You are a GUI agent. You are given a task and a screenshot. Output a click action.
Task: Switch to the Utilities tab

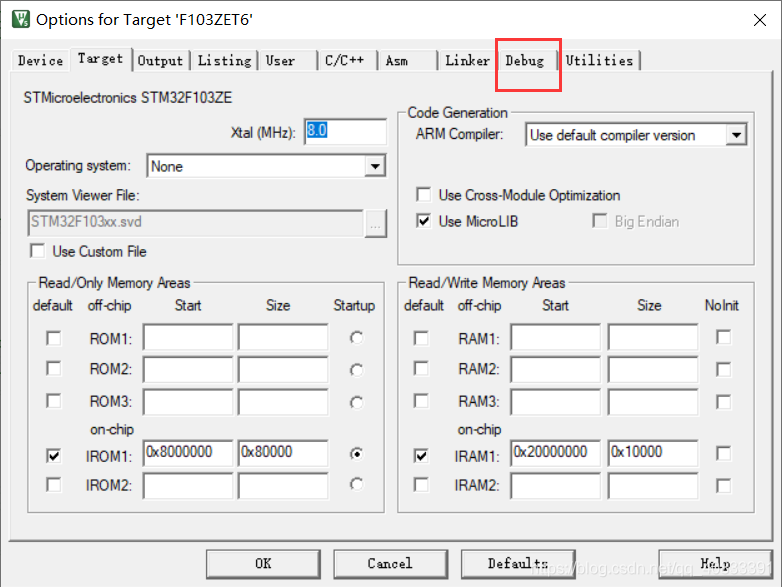[x=599, y=61]
